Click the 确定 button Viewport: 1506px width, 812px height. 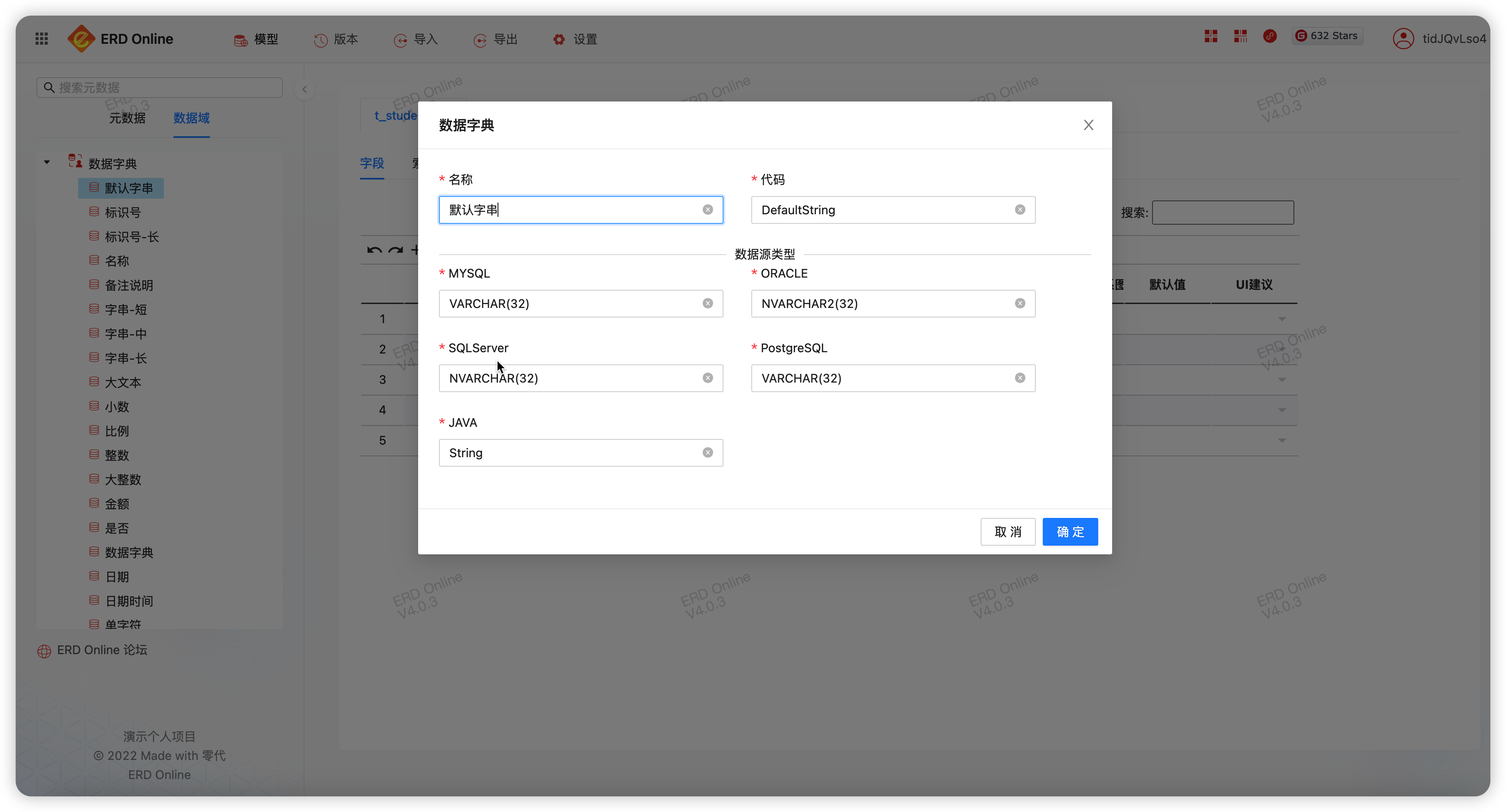point(1070,531)
